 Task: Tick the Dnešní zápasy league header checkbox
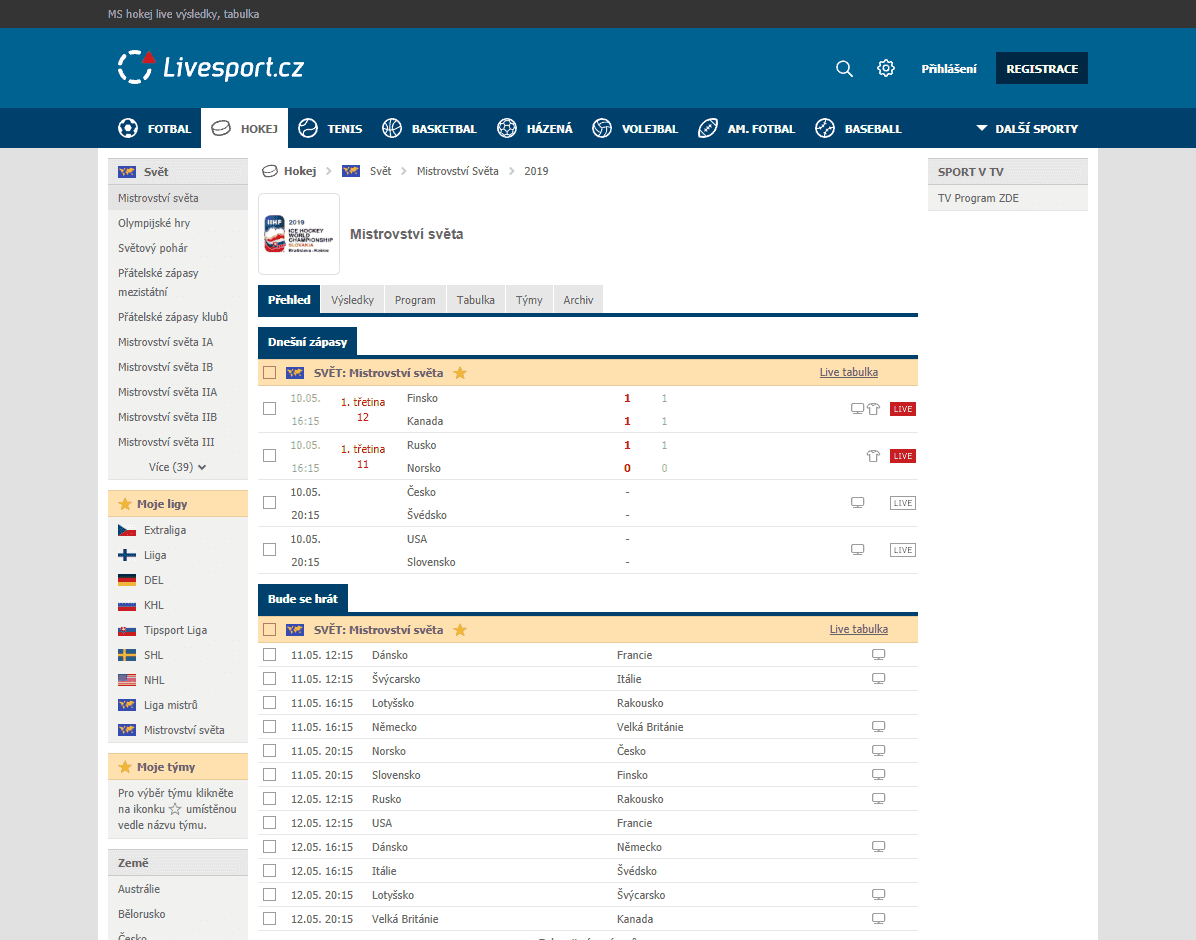[269, 373]
